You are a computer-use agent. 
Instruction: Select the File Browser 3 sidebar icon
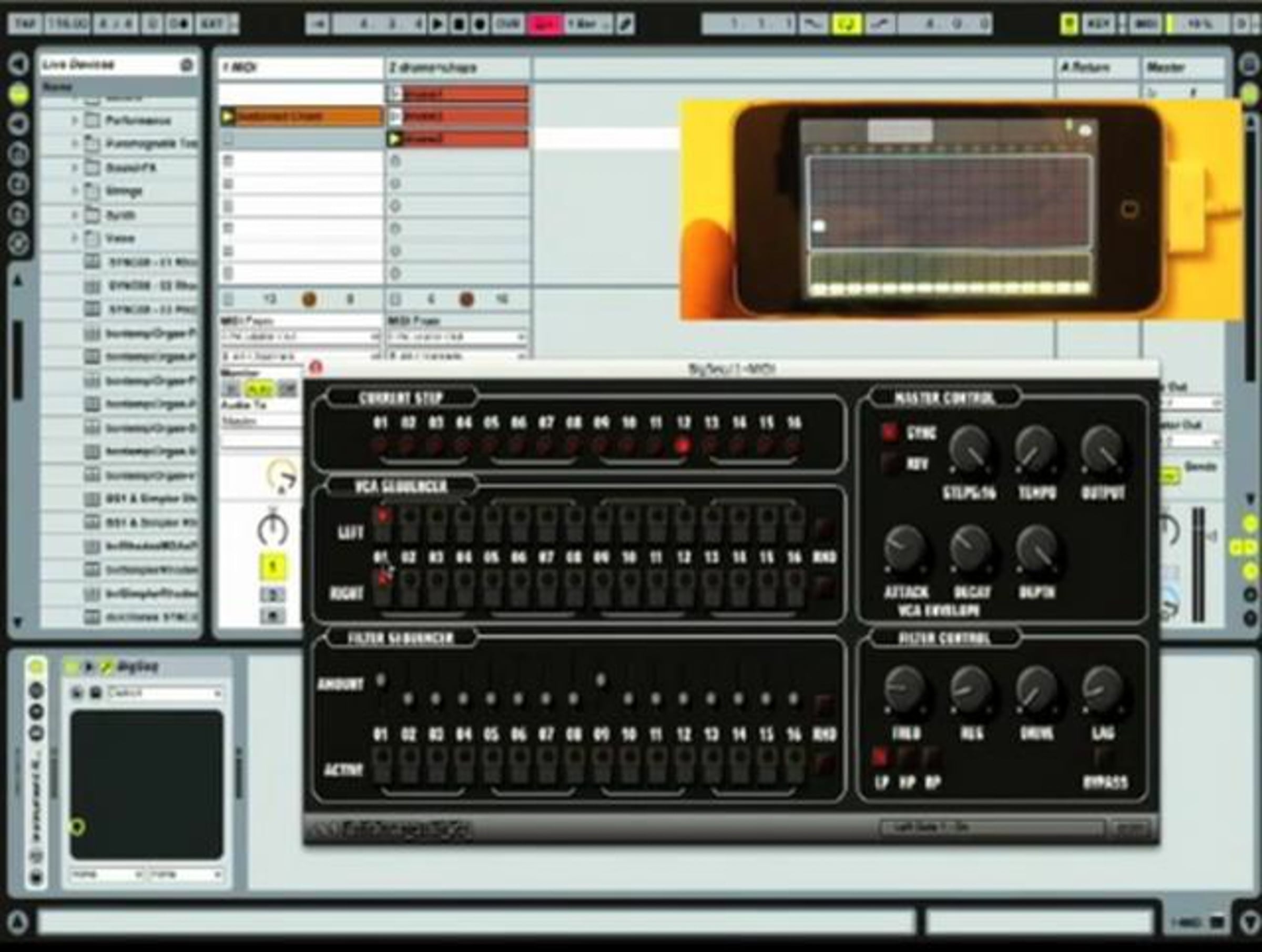pos(18,213)
